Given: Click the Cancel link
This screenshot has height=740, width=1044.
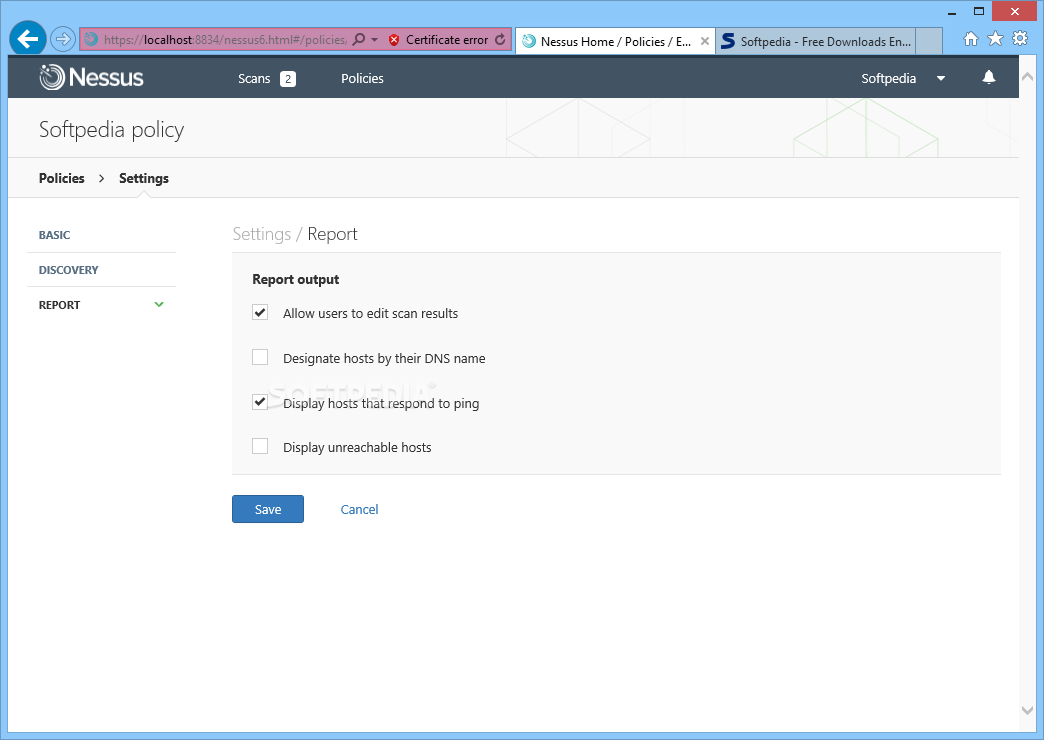Looking at the screenshot, I should (360, 510).
